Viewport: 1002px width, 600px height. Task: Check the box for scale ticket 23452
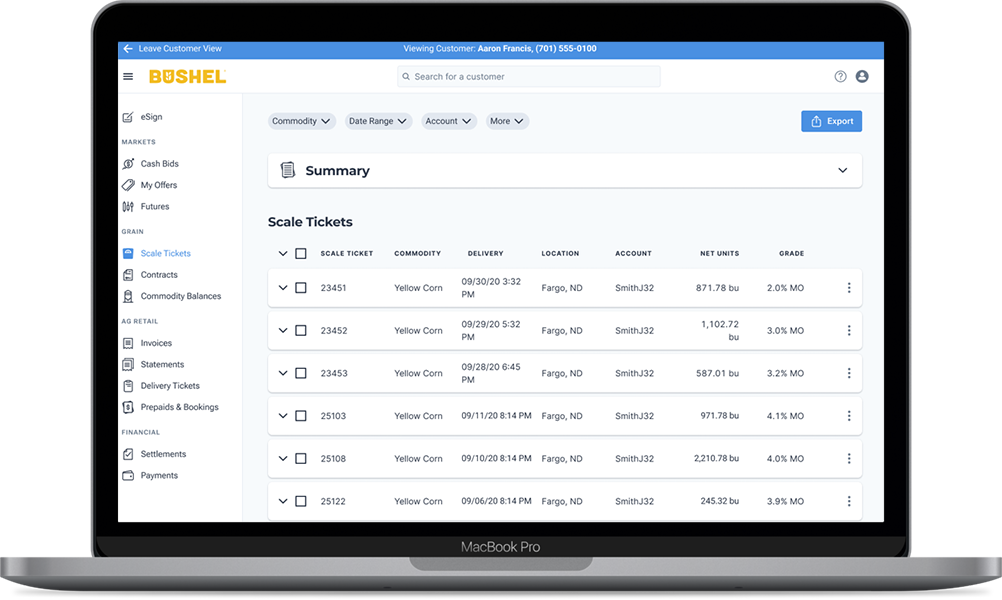[301, 331]
